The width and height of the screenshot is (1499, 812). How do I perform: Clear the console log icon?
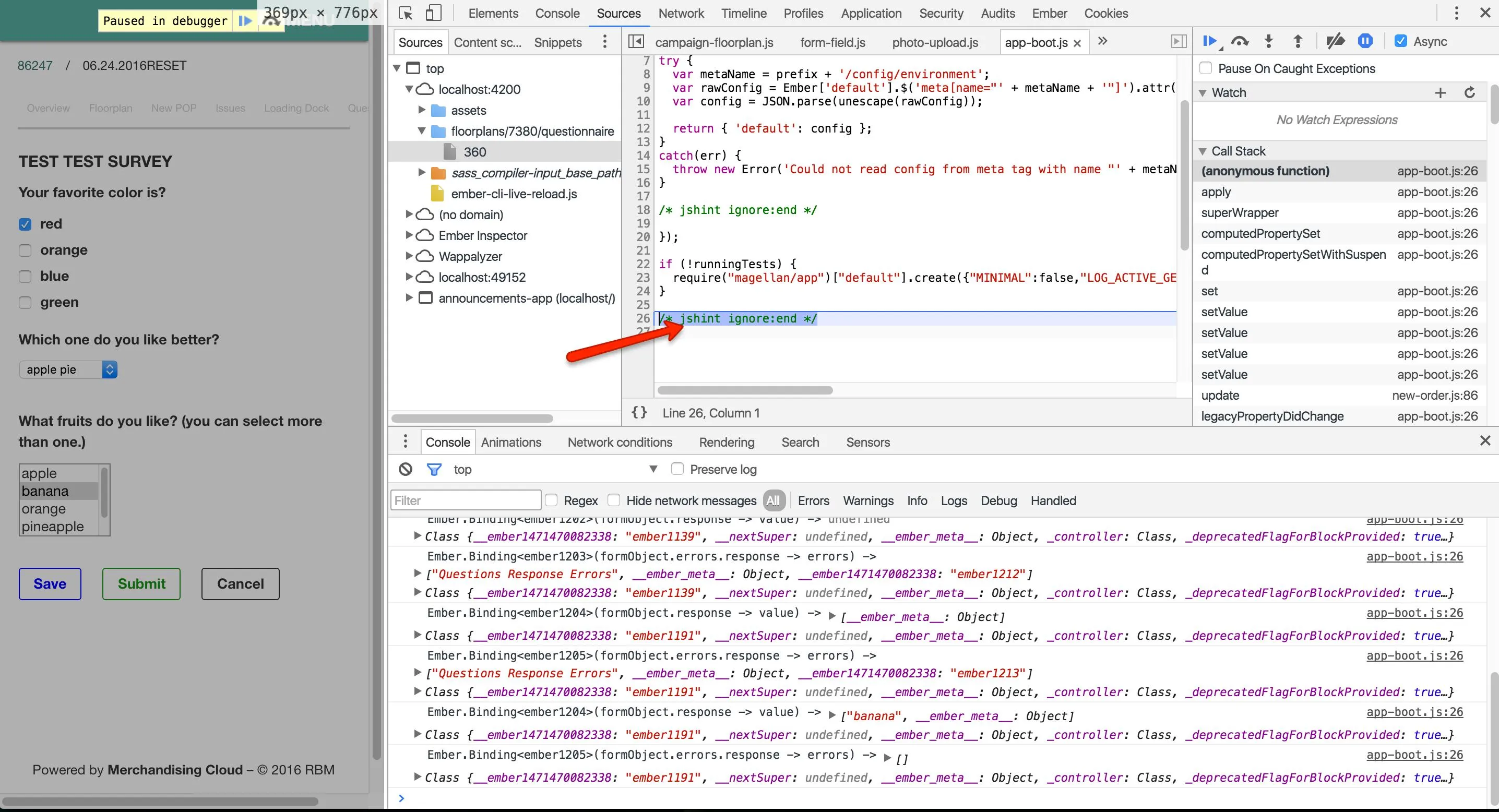406,469
